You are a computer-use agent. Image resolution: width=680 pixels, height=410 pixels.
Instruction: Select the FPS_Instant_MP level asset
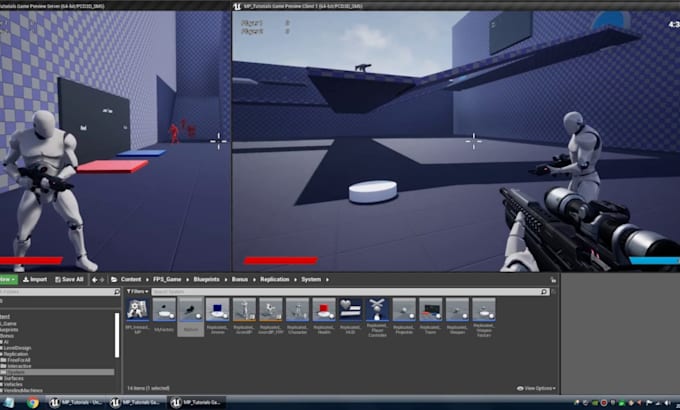pos(137,316)
